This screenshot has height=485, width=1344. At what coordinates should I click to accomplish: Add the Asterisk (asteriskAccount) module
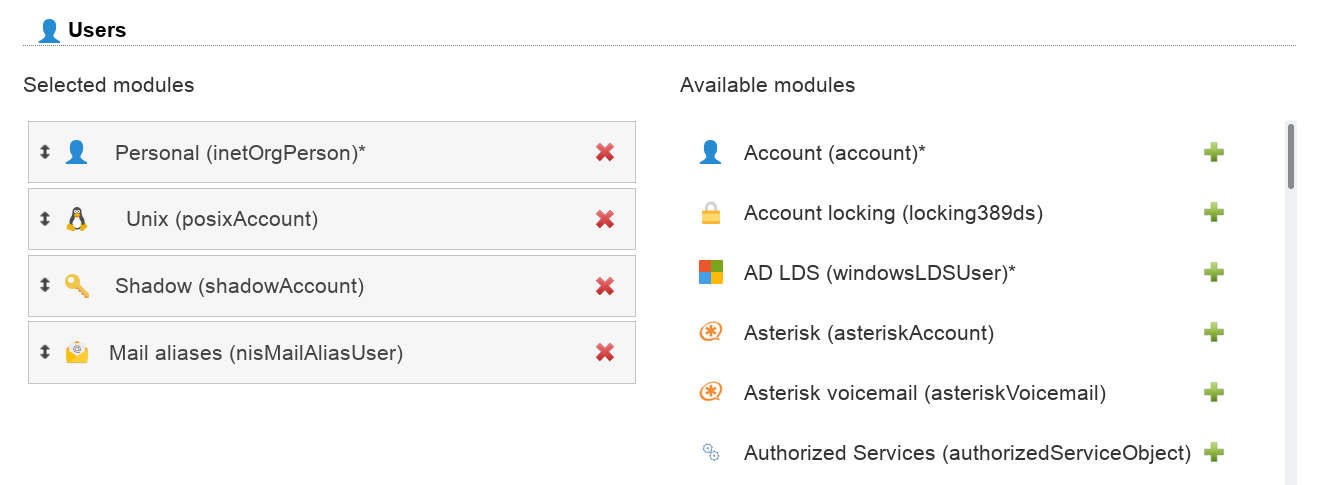tap(1213, 332)
